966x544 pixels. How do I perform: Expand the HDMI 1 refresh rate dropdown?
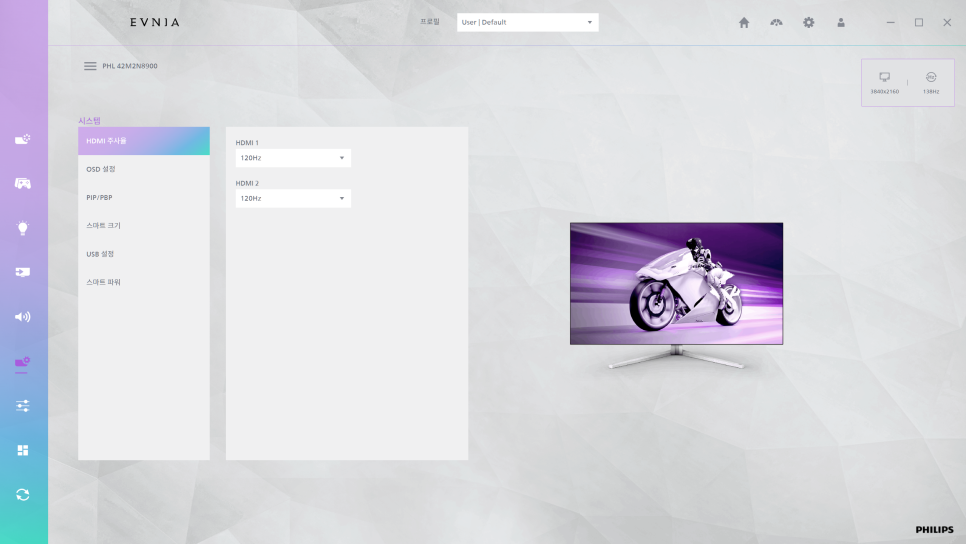[x=293, y=158]
